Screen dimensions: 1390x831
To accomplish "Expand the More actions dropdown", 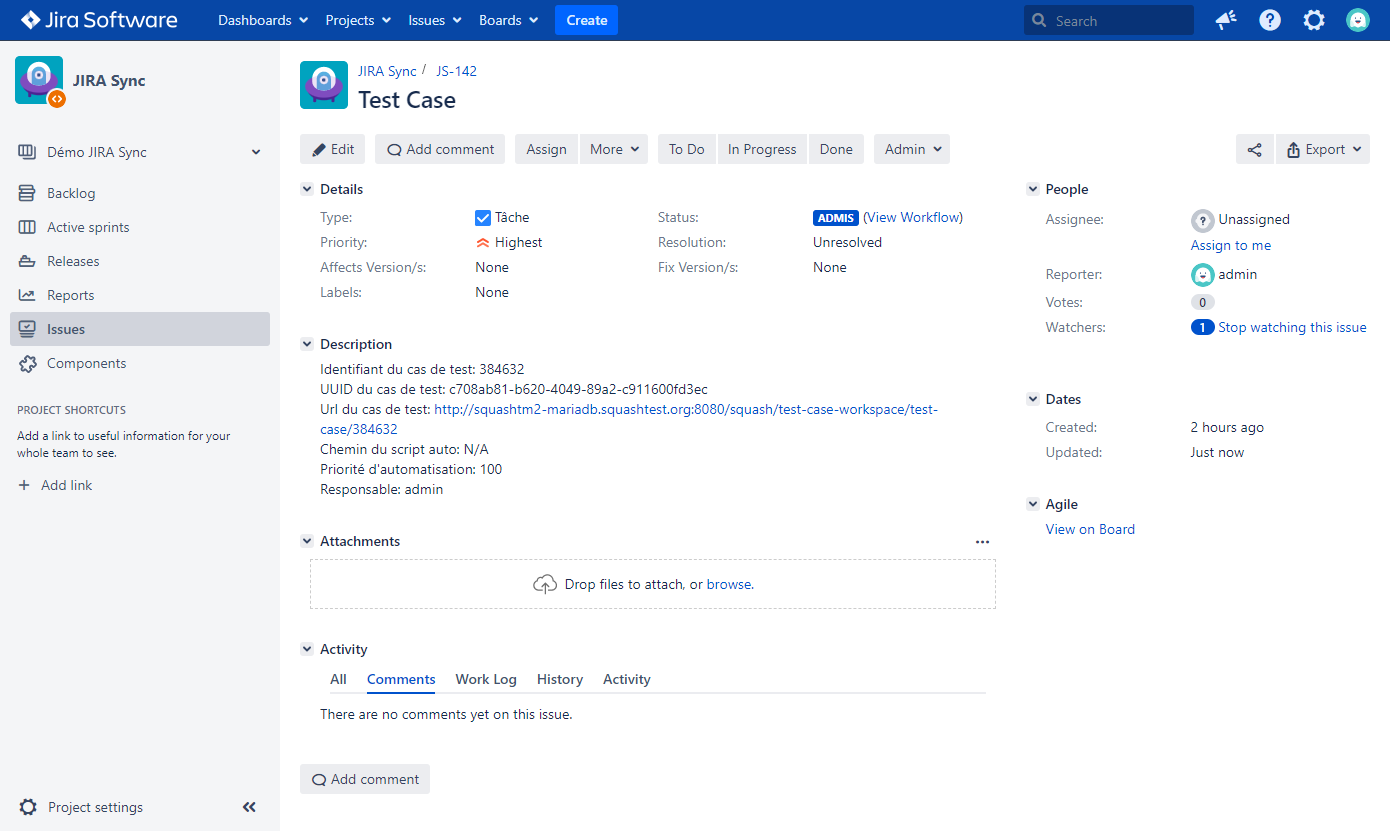I will [614, 148].
